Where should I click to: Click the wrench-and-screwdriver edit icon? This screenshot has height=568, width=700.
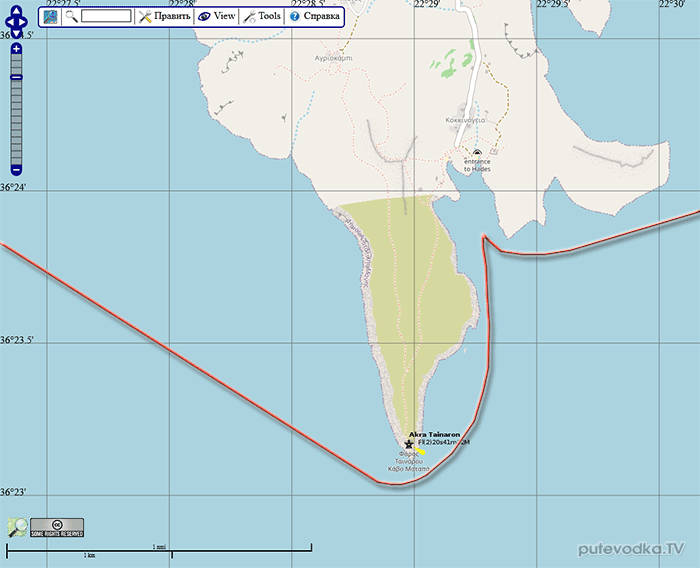[x=145, y=17]
